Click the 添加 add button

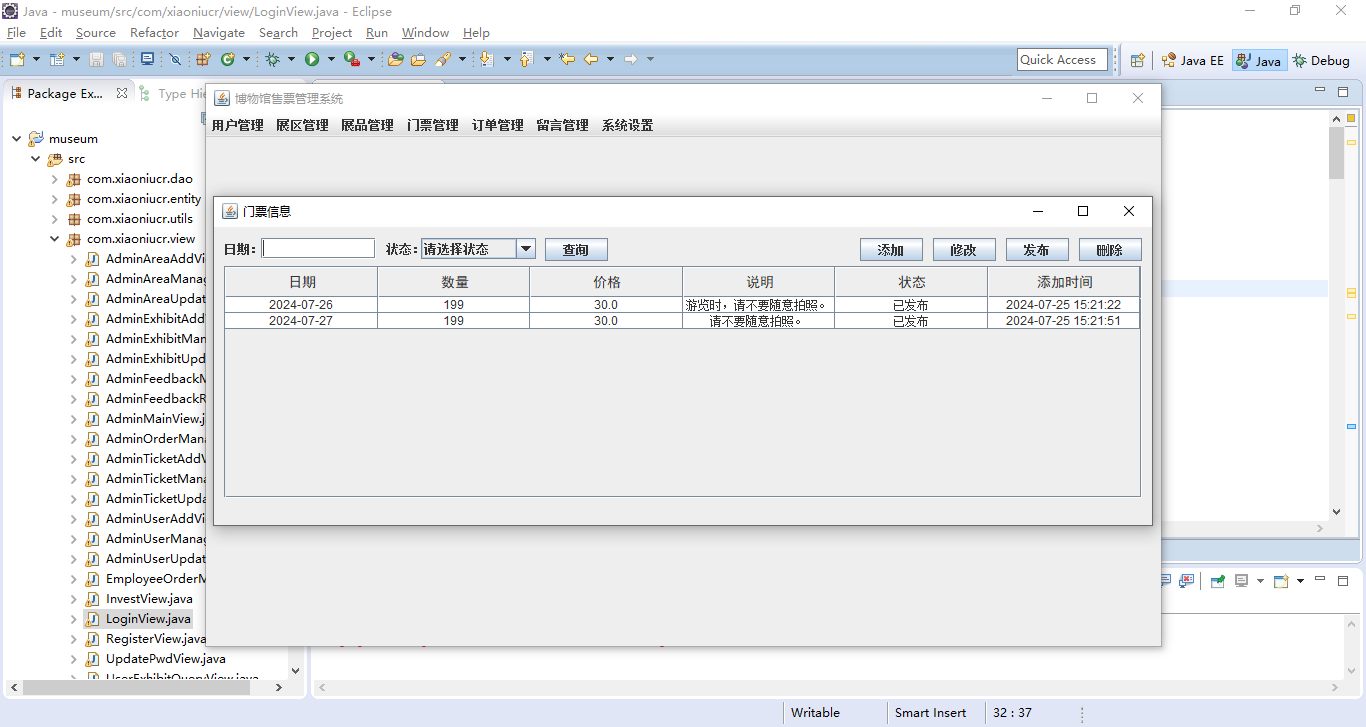(x=891, y=250)
